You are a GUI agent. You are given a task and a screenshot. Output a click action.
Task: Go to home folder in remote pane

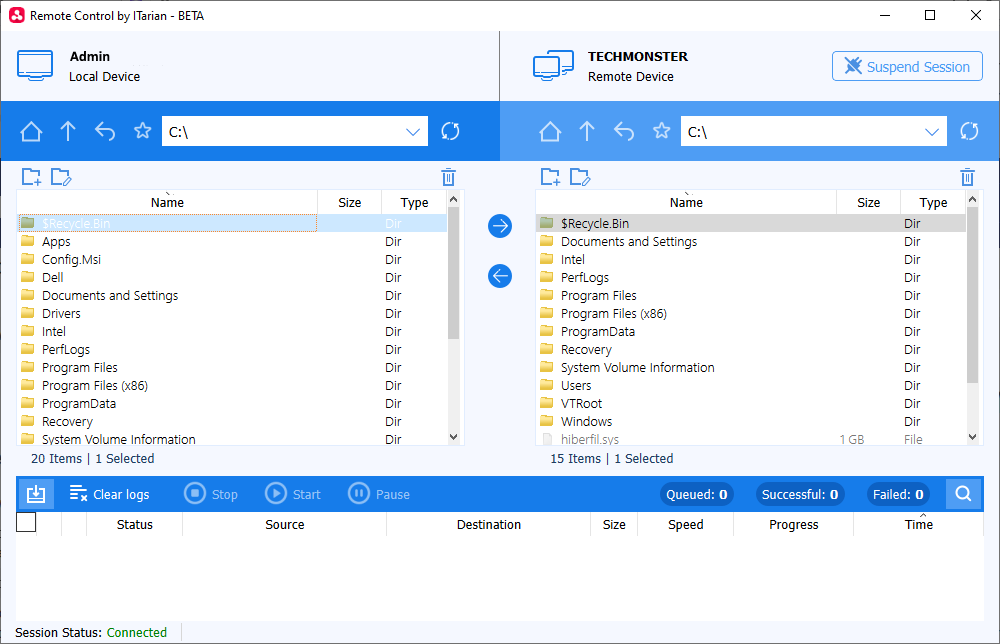550,132
